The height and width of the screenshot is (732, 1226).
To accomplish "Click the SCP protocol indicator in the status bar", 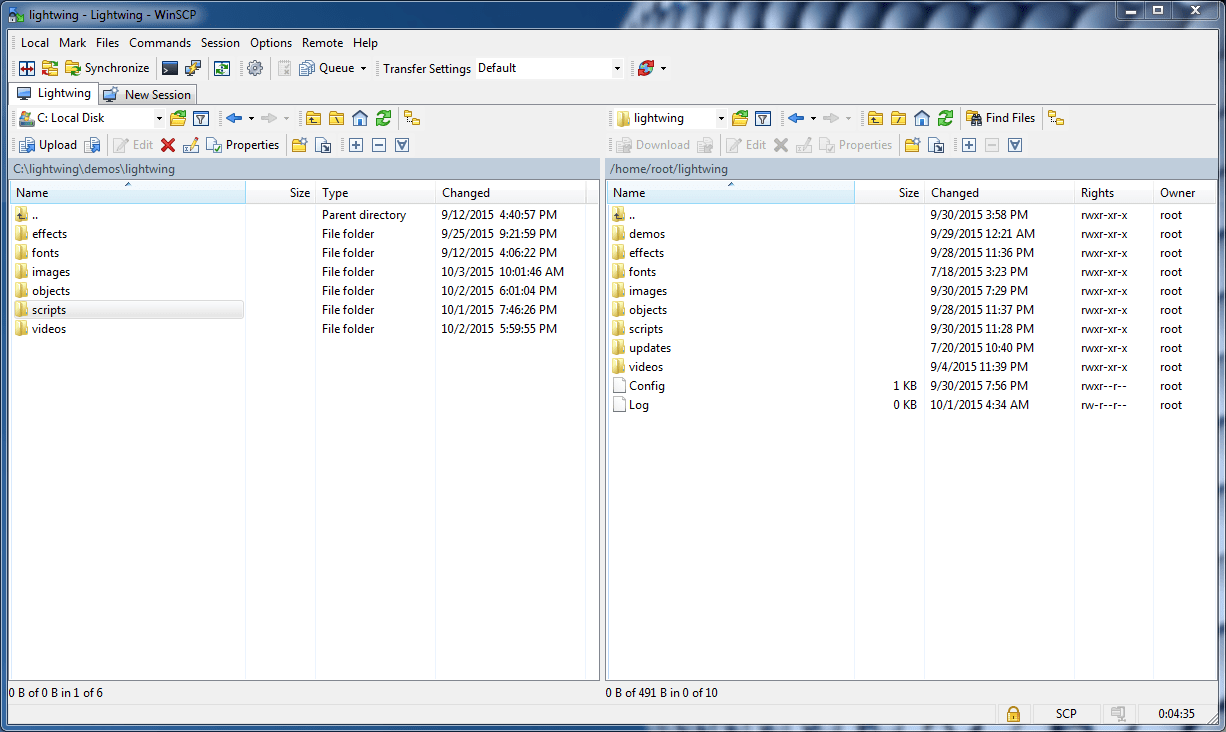I will coord(1066,714).
